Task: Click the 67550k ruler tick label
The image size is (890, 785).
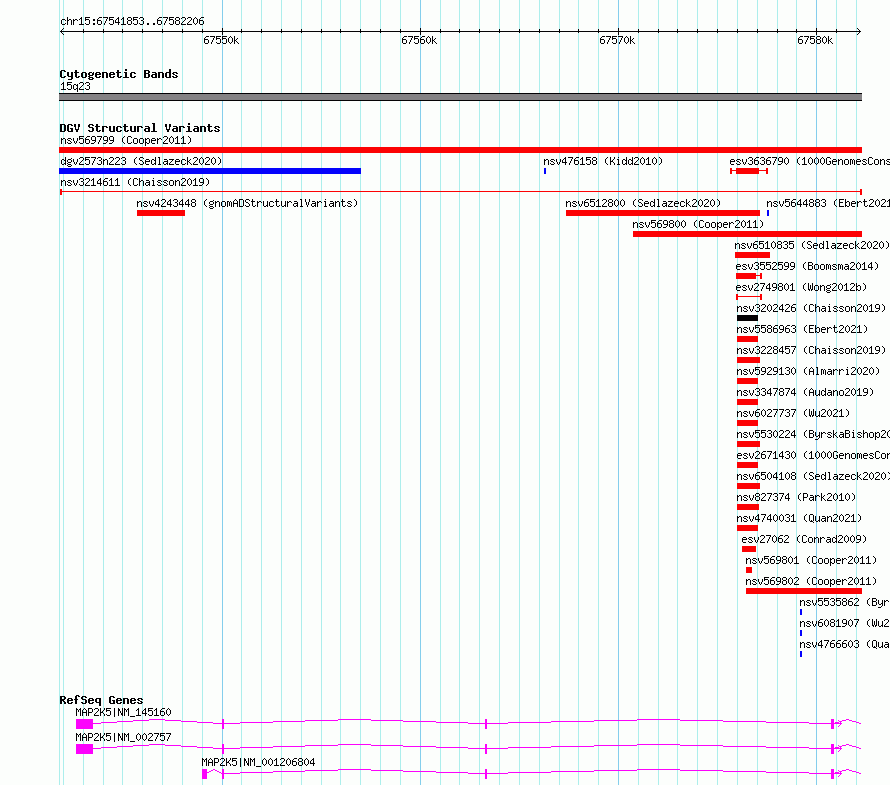Action: [x=221, y=40]
